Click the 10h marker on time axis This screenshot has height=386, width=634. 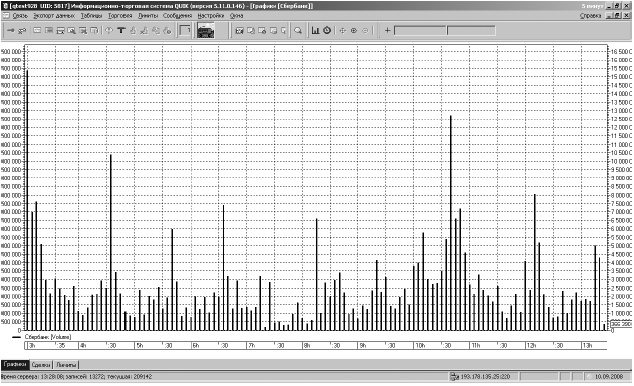tap(420, 346)
